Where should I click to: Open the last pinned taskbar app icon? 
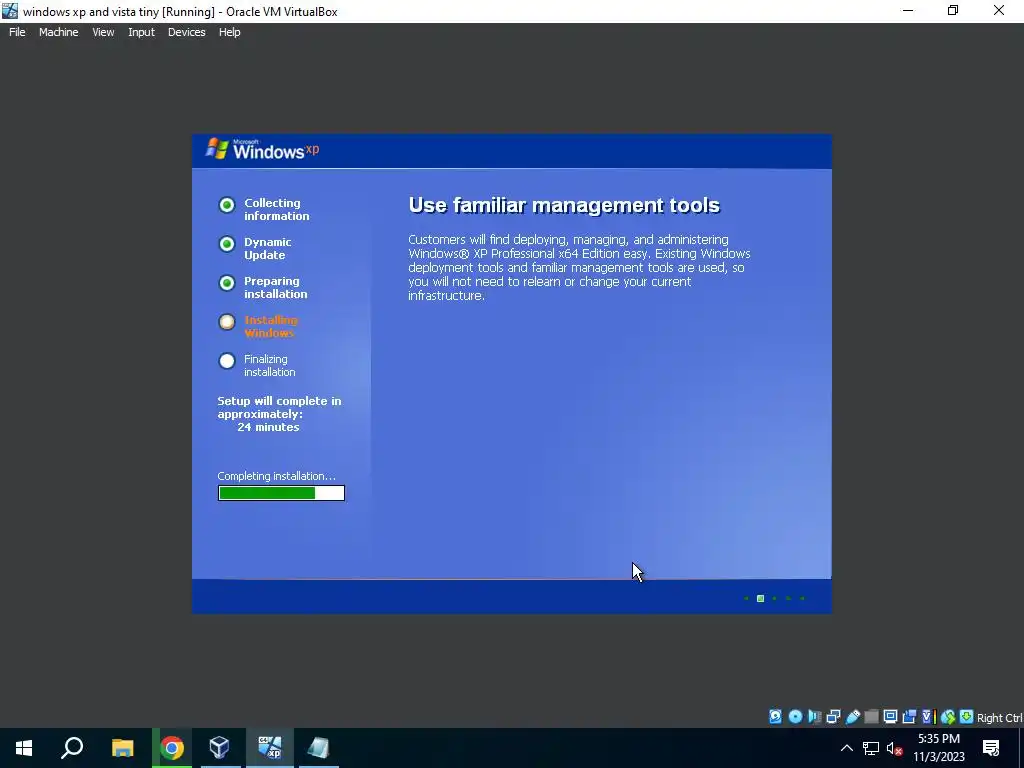pyautogui.click(x=319, y=748)
